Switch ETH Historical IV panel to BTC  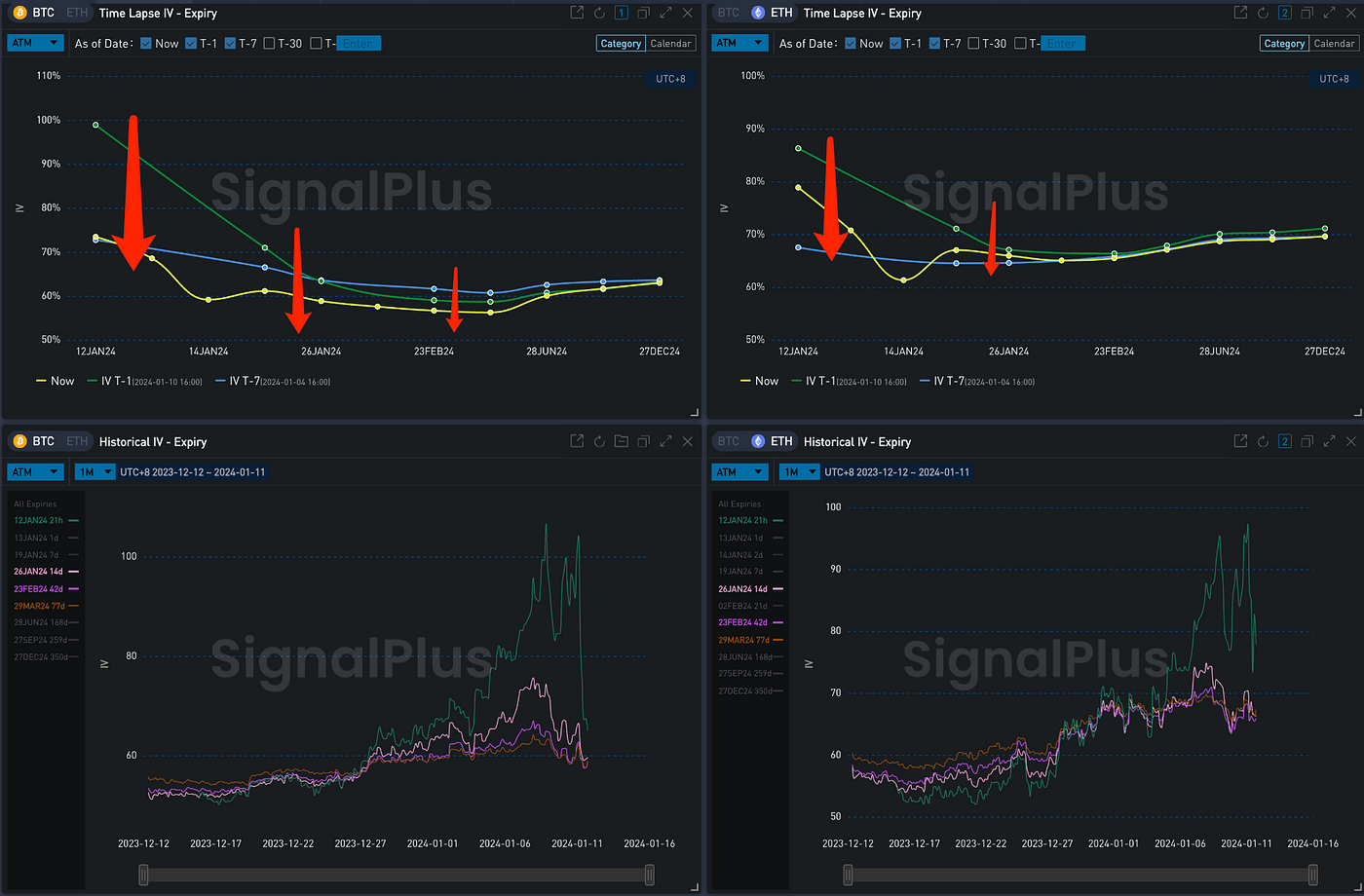tap(728, 441)
